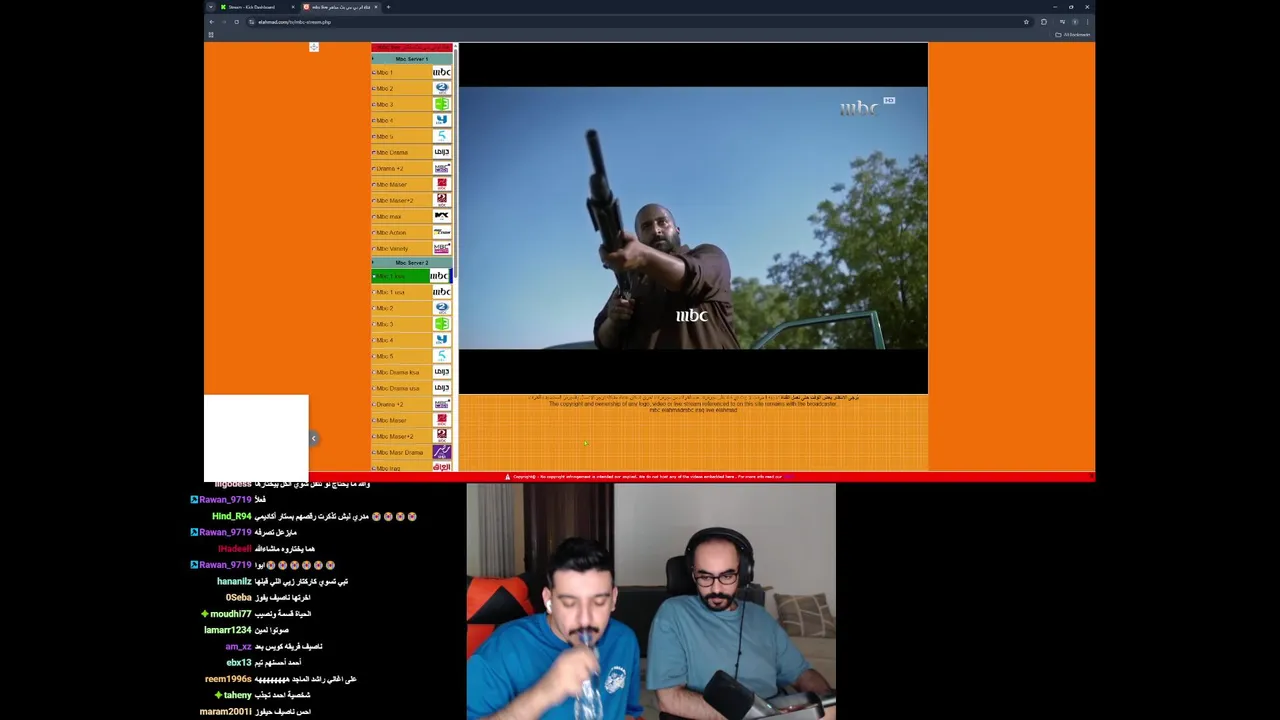This screenshot has height=720, width=1280.
Task: Click the Mbc 1 logo under Mbc Server 1
Action: (x=441, y=72)
